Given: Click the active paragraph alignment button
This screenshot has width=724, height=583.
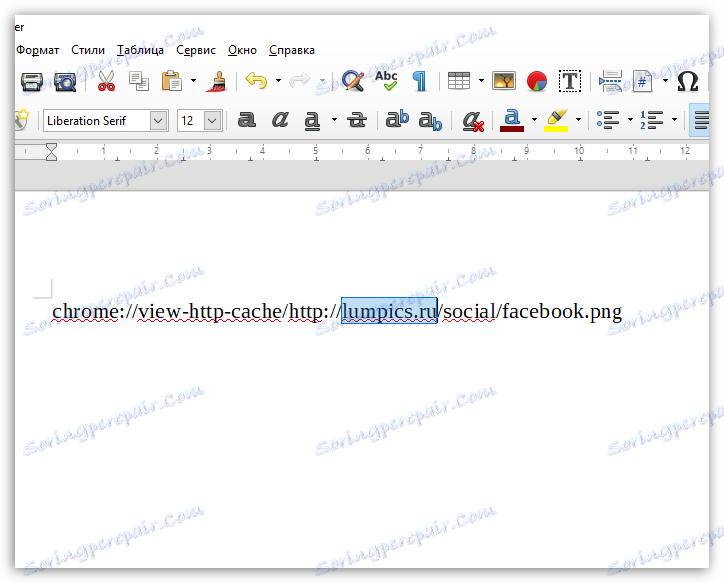Looking at the screenshot, I should click(700, 120).
